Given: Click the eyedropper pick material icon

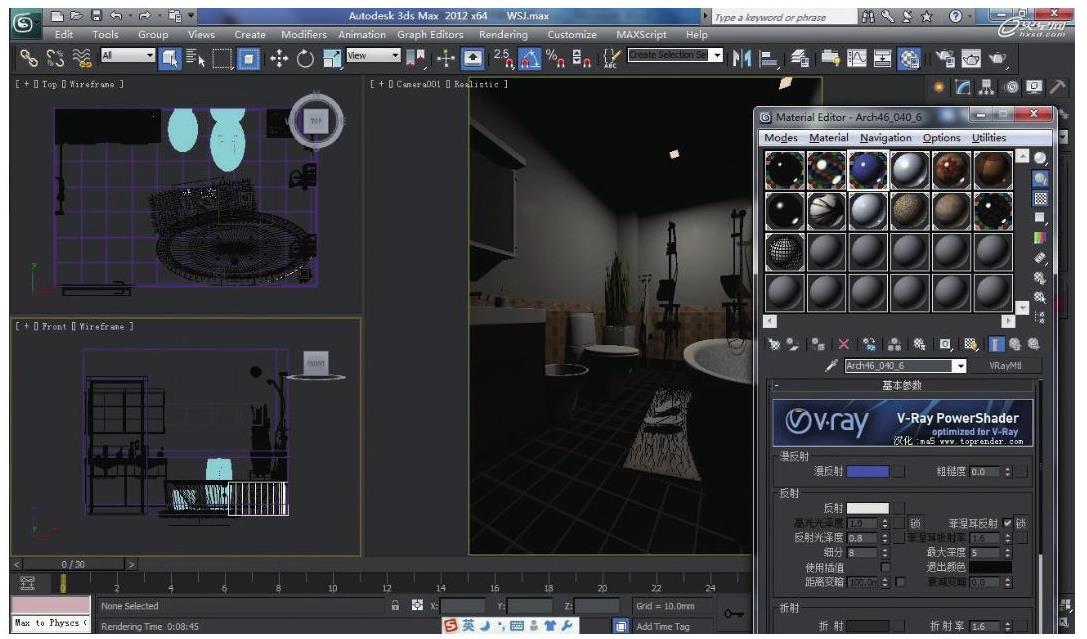Looking at the screenshot, I should pyautogui.click(x=831, y=366).
